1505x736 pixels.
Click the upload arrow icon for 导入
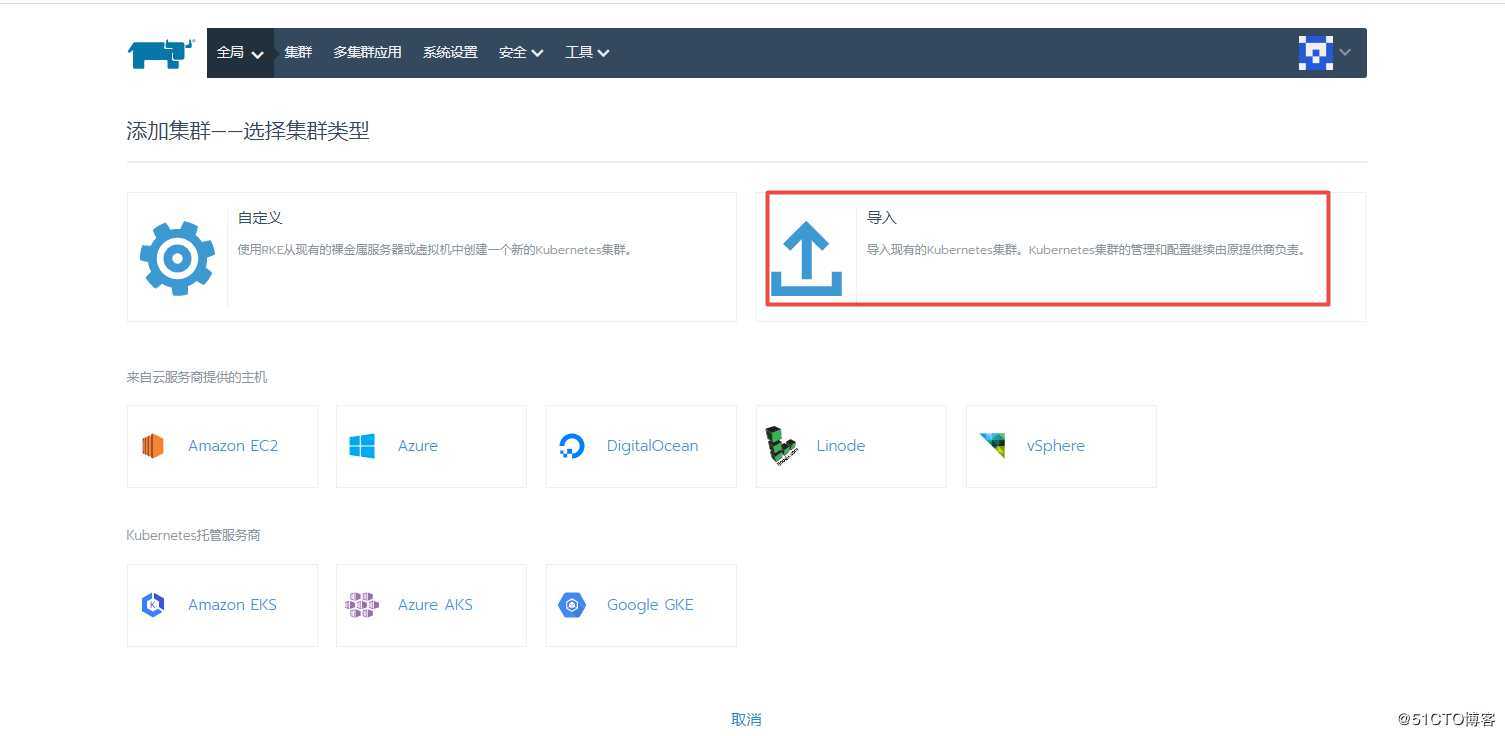(x=806, y=258)
